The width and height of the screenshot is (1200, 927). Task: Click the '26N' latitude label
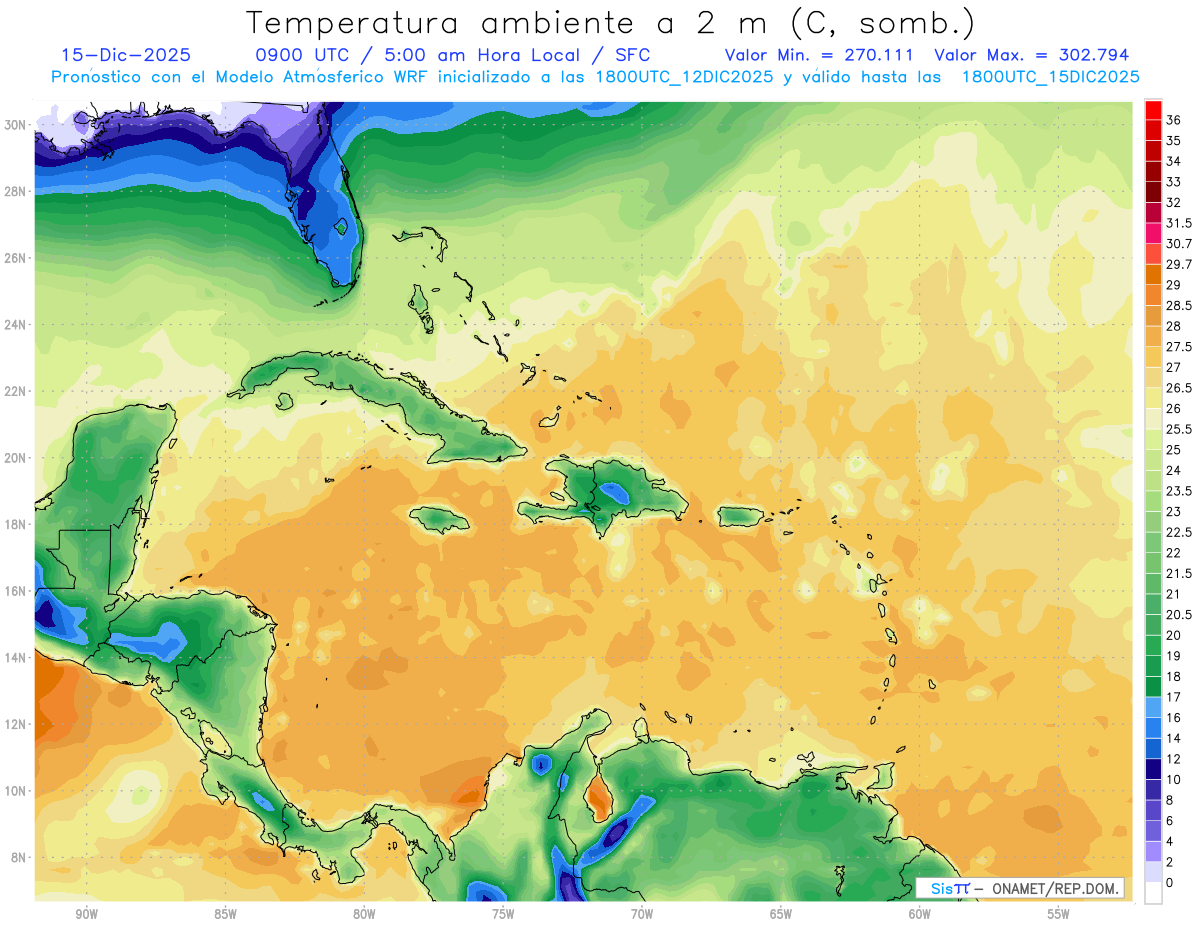click(15, 258)
